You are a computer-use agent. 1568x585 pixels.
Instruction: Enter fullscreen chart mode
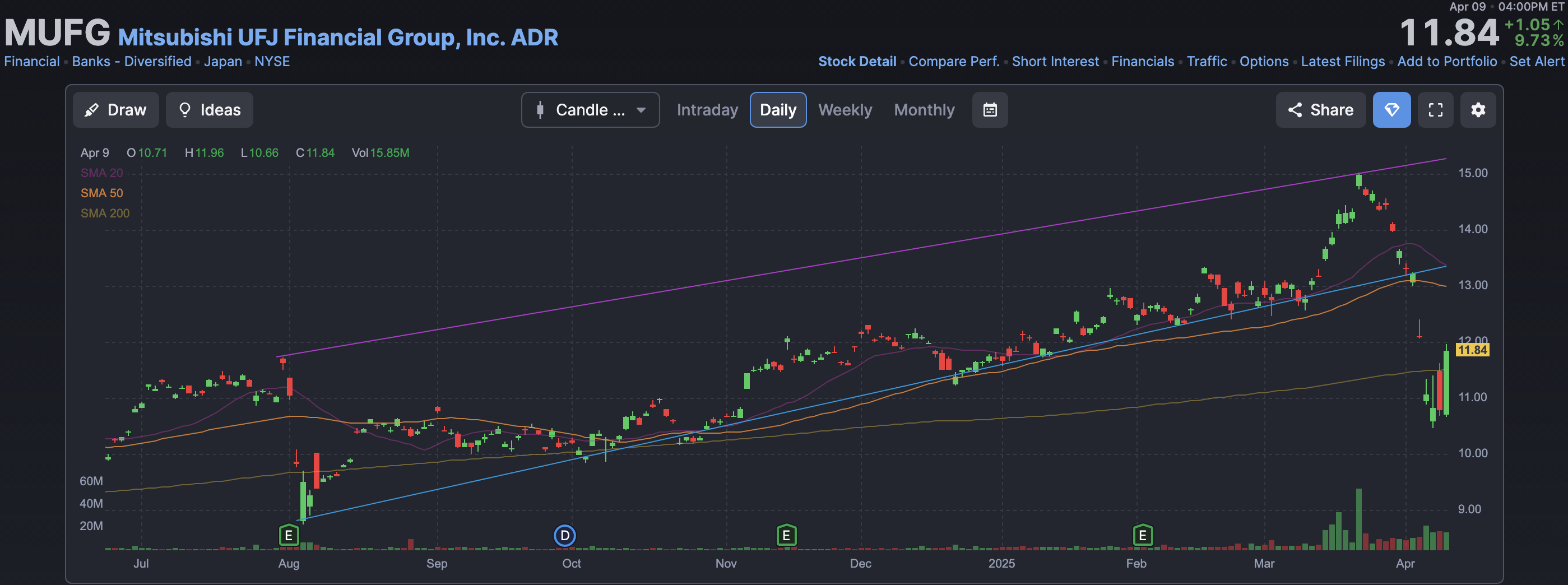click(x=1435, y=110)
